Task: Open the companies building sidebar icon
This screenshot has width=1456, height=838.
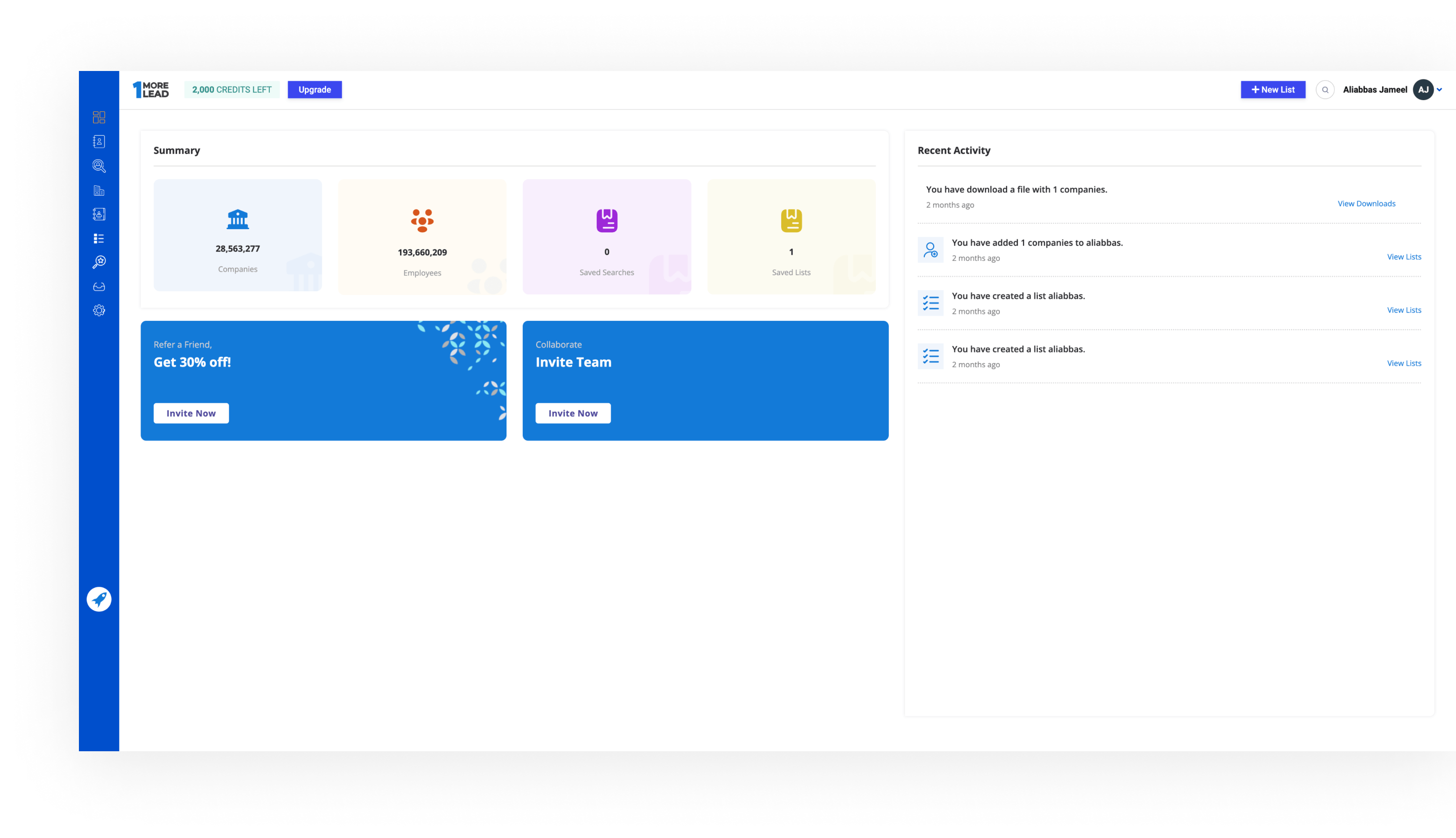Action: (99, 190)
